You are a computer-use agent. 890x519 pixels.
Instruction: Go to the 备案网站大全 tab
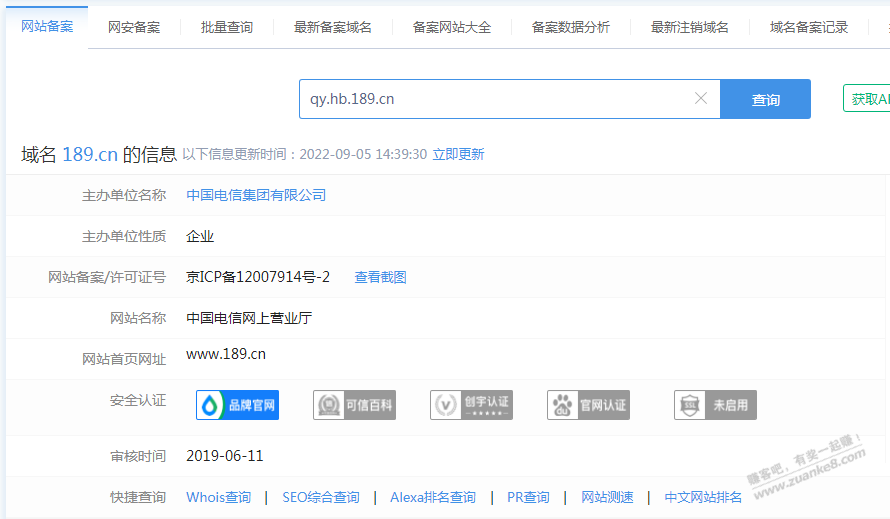point(452,27)
